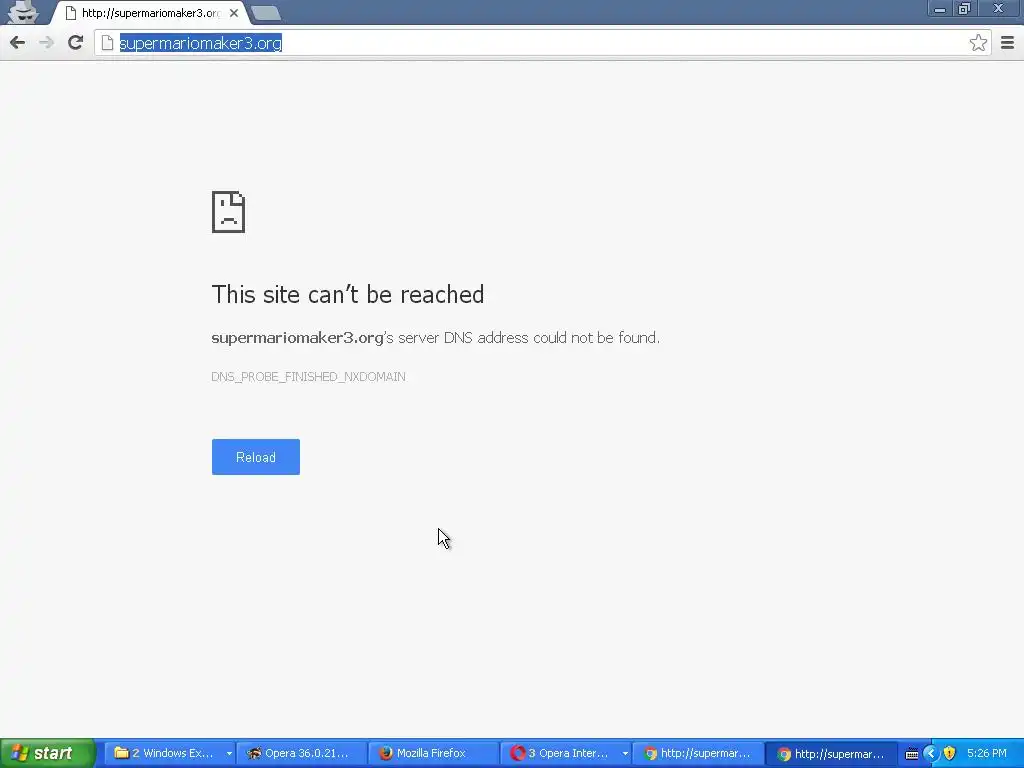Viewport: 1024px width, 768px height.
Task: Restore down the Chrome window
Action: [965, 9]
